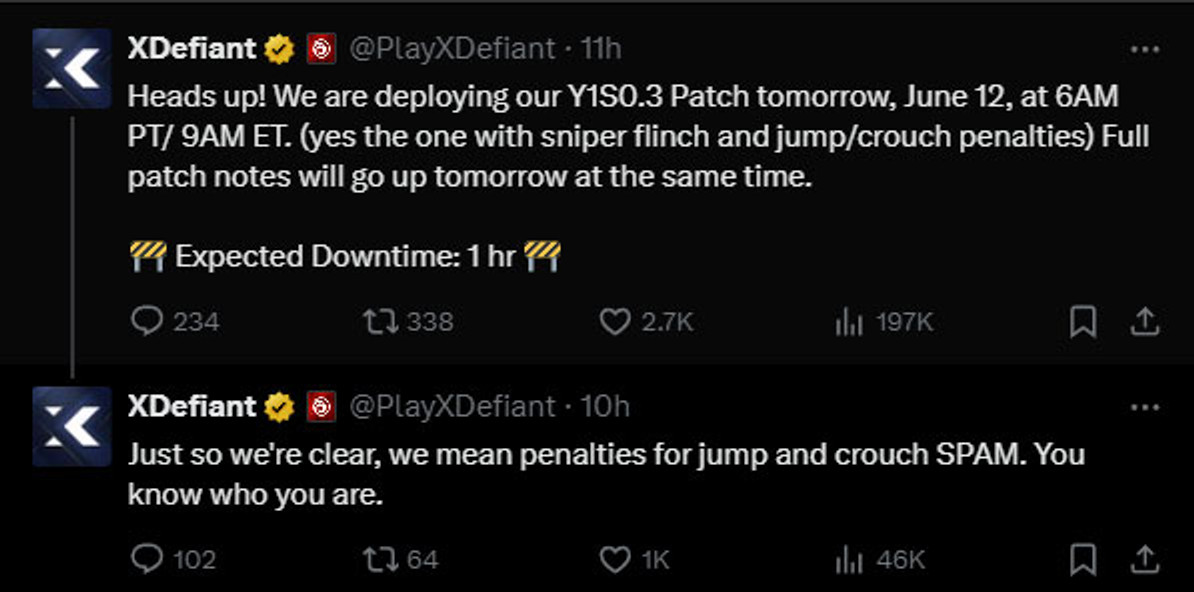Bookmark the first XDefiant tweet
Viewport: 1194px width, 592px height.
[x=1083, y=322]
